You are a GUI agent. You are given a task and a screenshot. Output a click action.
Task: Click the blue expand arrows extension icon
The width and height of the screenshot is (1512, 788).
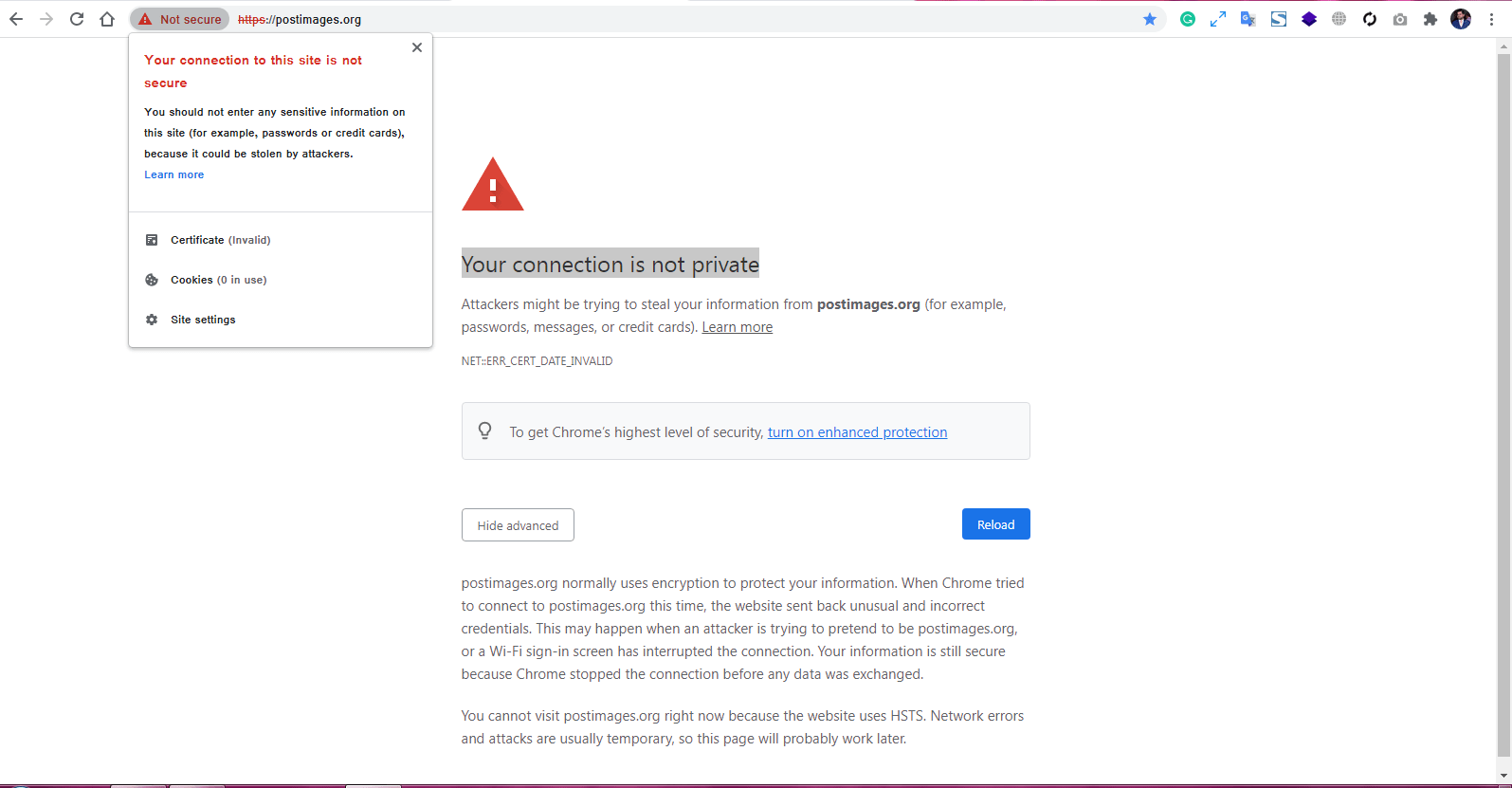tap(1218, 19)
